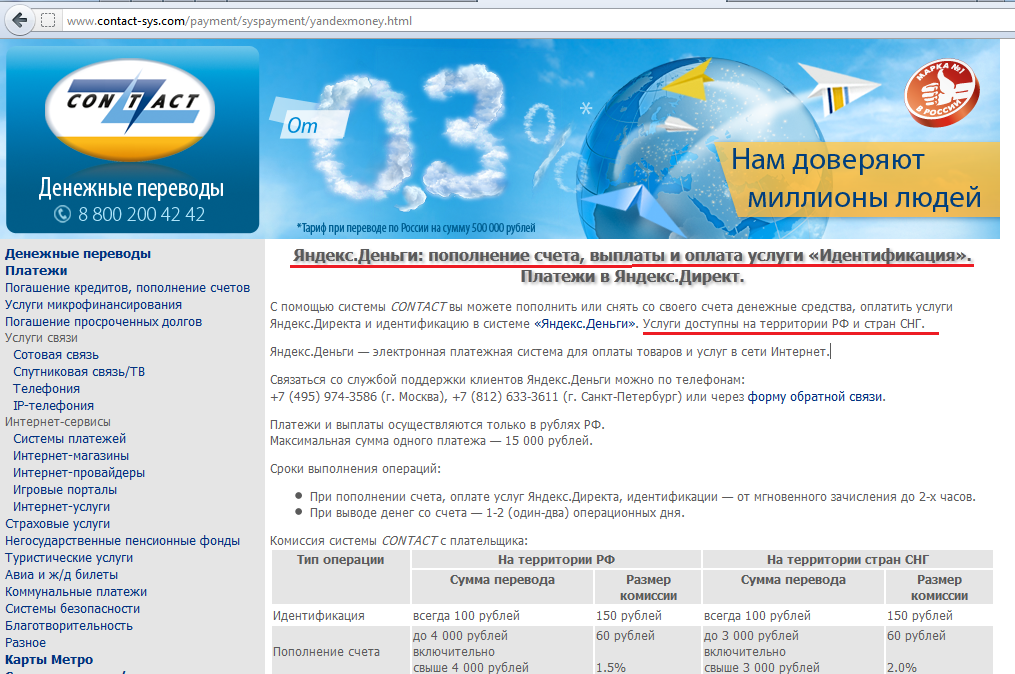This screenshot has height=674, width=1015.
Task: Open 'Благотворительность' link
Action: (69, 625)
